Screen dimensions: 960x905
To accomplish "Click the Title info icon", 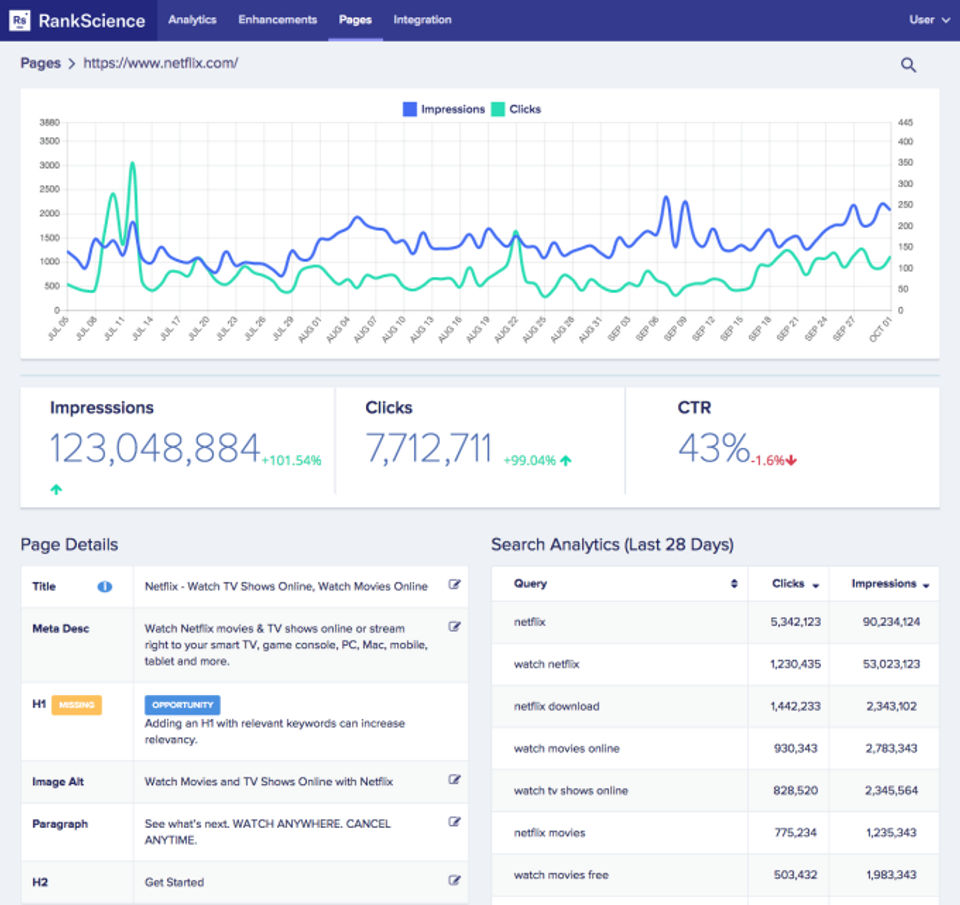I will click(105, 587).
